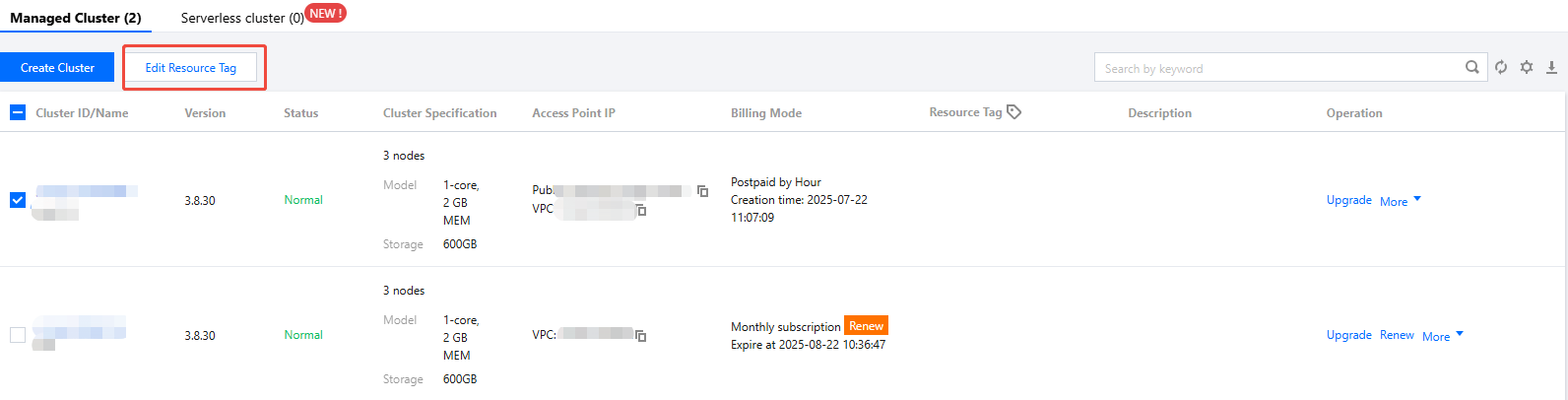The height and width of the screenshot is (400, 1568).
Task: Click the download icon in the toolbar
Action: coord(1551,67)
